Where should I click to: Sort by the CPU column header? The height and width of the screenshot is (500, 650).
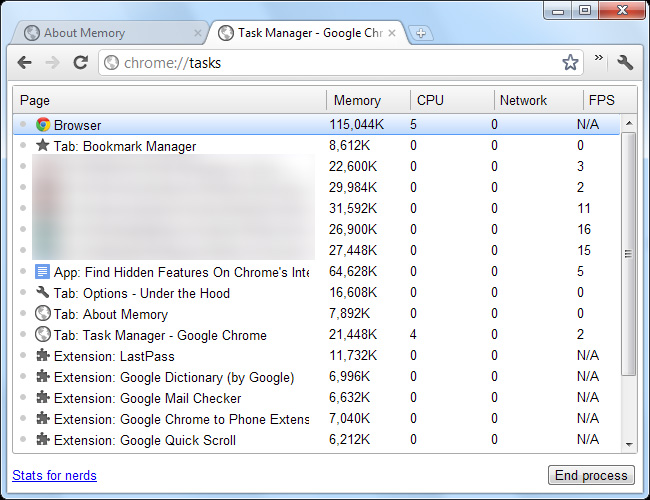tap(452, 100)
